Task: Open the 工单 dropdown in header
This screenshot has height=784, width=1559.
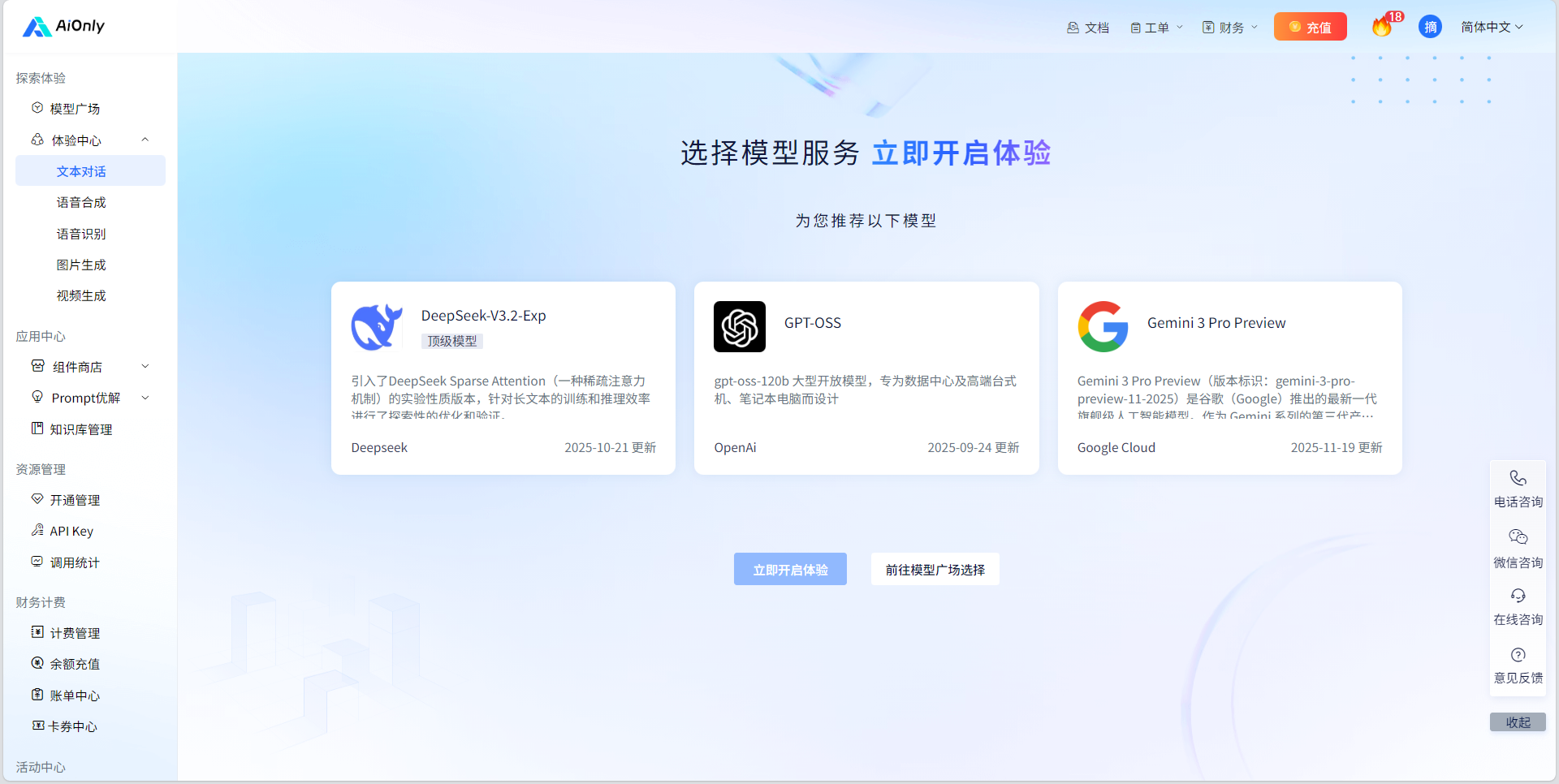Action: [1156, 28]
